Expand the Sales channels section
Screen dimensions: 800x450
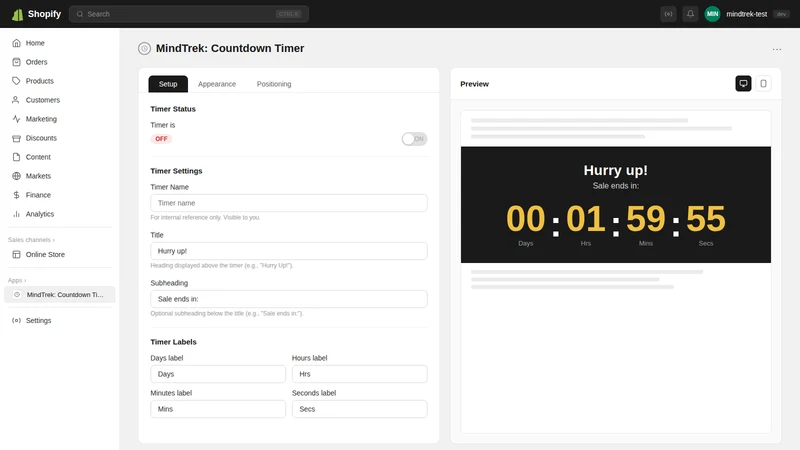coord(31,240)
